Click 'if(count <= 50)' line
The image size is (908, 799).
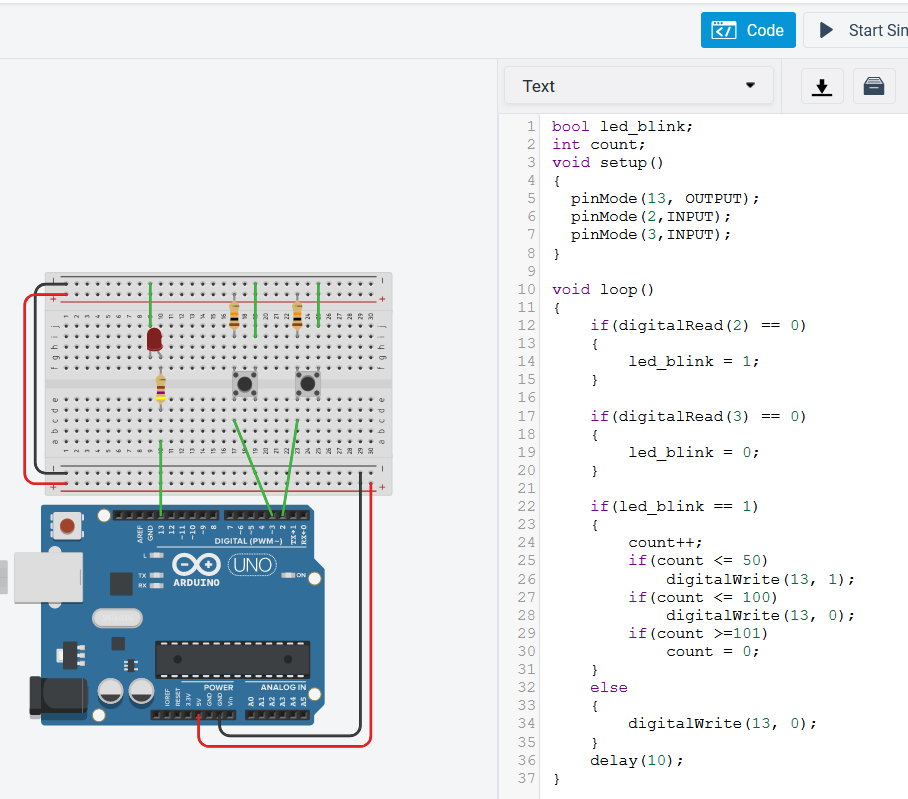(698, 560)
